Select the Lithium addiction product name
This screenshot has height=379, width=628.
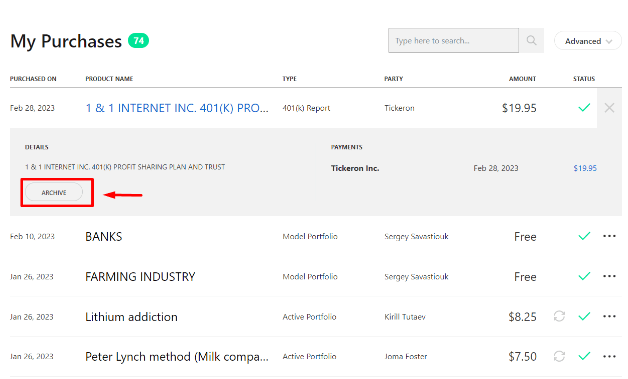(x=131, y=317)
